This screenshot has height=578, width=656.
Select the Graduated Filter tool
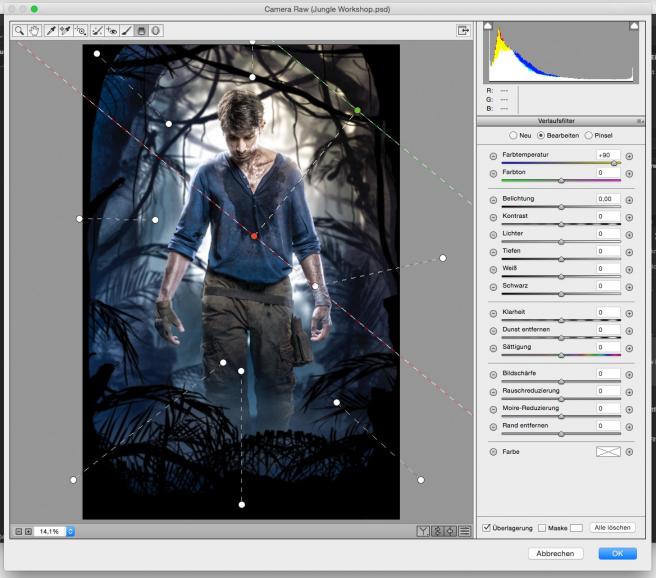coord(141,31)
